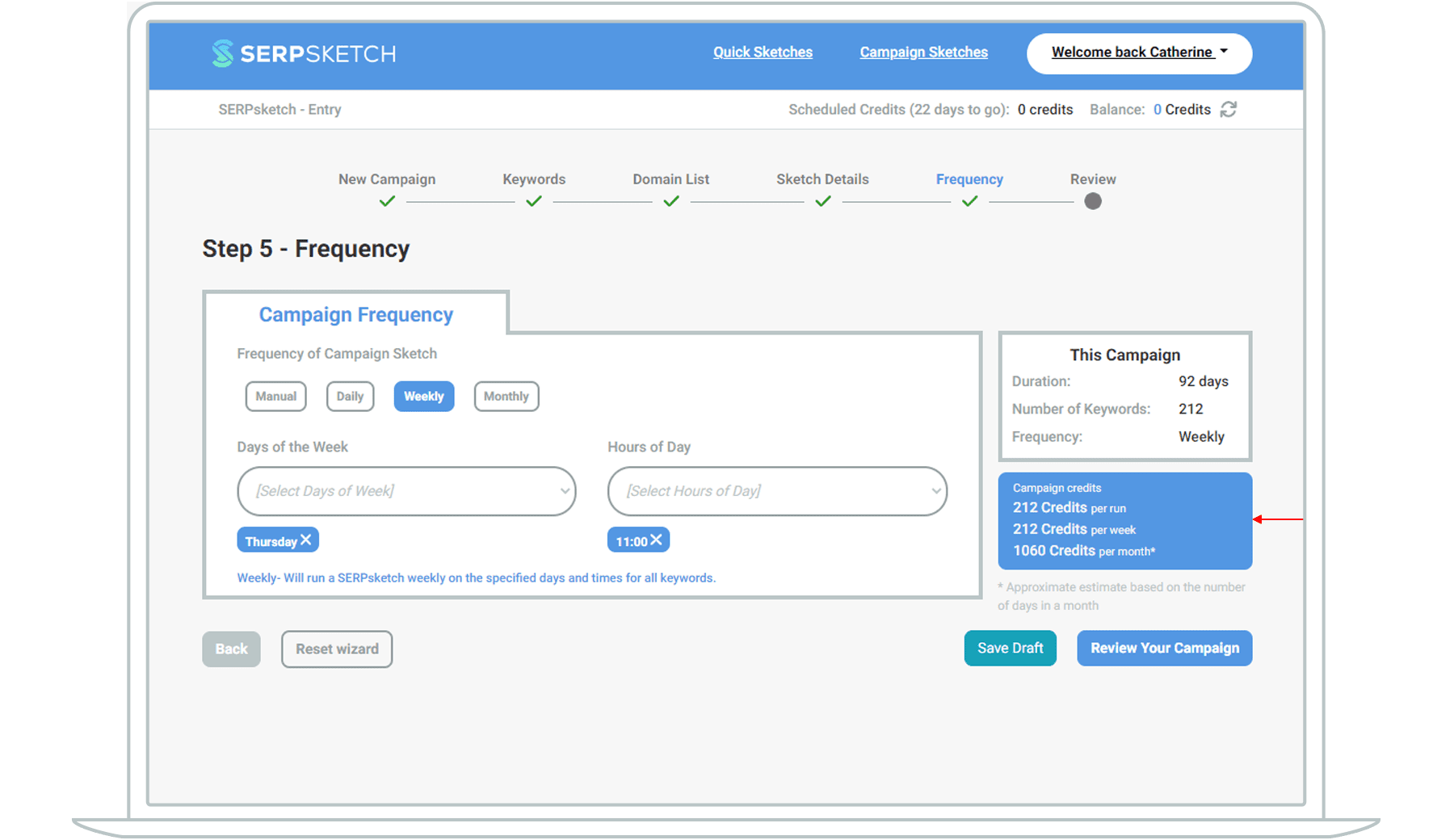Click the Days of the Week label
This screenshot has height=840, width=1454.
click(x=292, y=447)
